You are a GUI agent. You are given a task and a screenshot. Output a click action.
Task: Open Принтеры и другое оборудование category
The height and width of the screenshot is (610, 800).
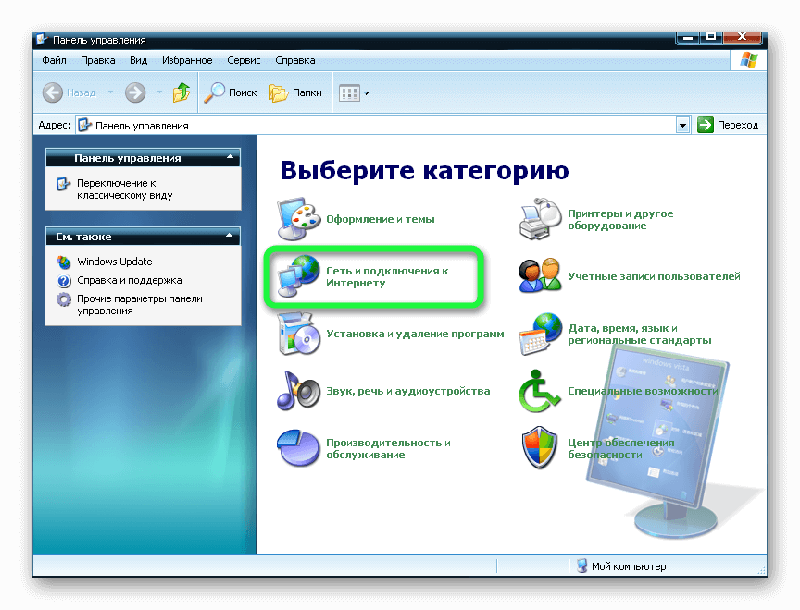(620, 219)
